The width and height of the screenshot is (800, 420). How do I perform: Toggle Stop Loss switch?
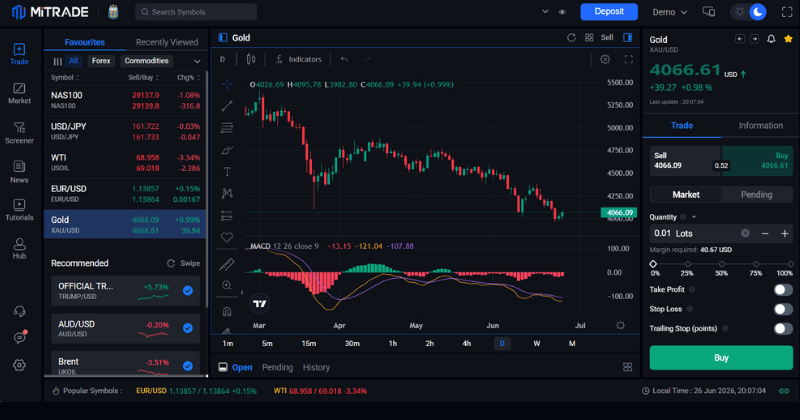pos(783,309)
